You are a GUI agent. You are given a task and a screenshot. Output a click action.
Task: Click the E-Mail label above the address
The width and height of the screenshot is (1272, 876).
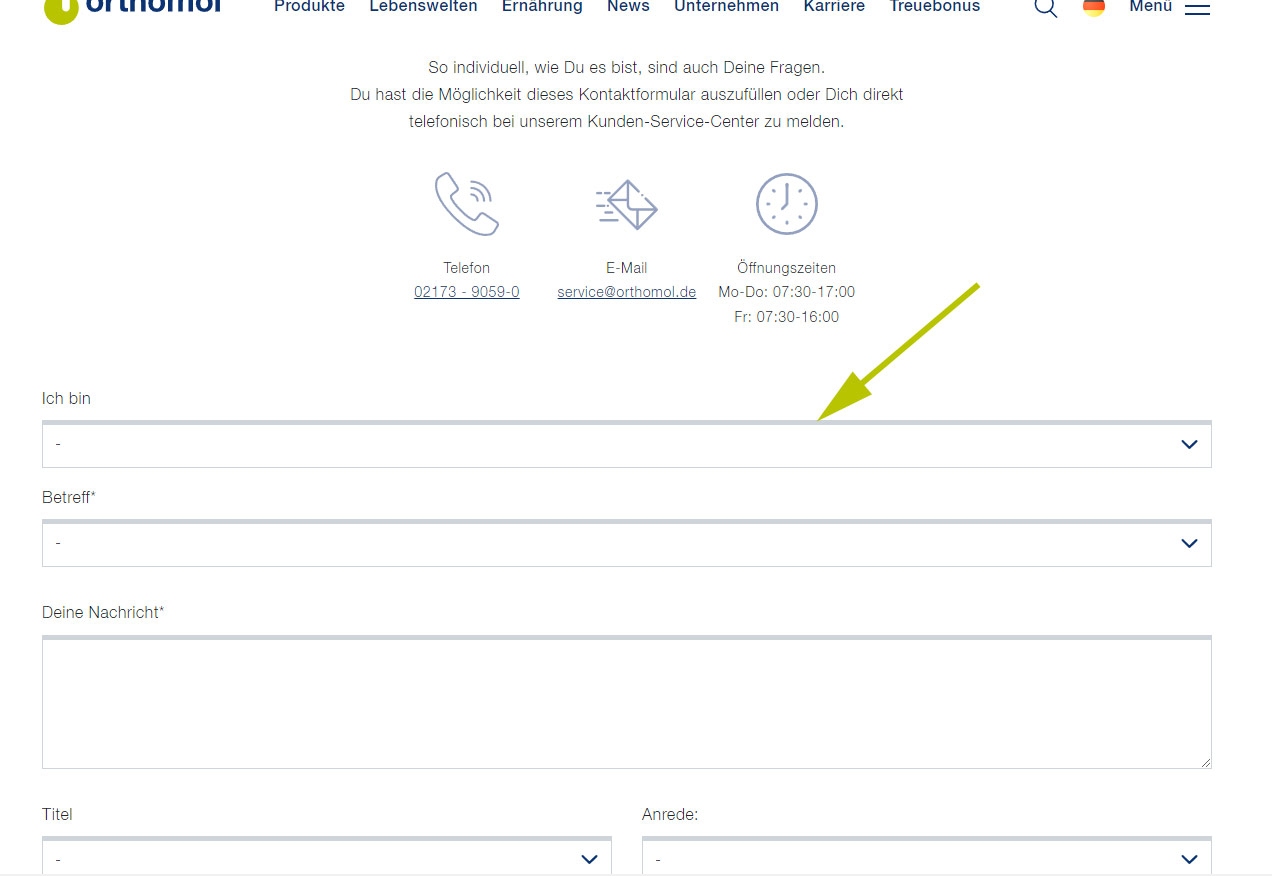pos(627,268)
